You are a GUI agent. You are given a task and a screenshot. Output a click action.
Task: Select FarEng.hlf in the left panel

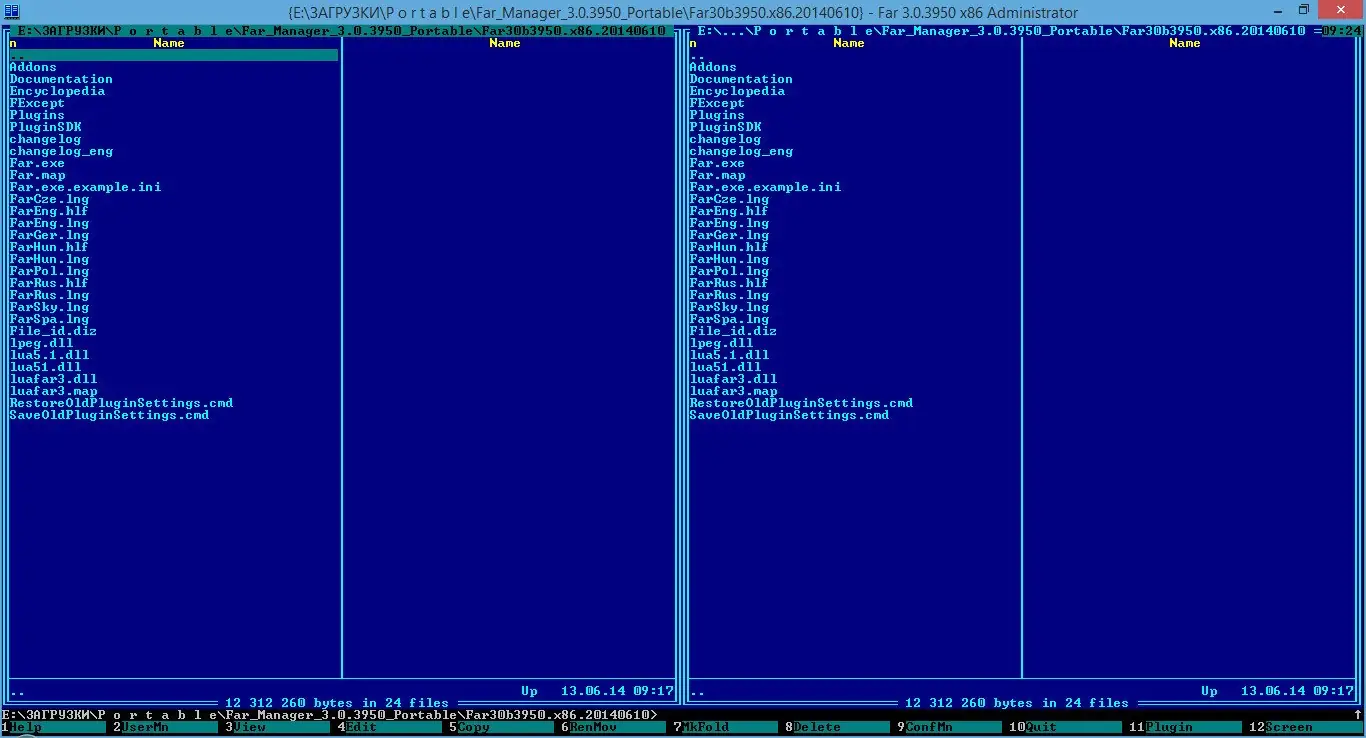pos(49,211)
